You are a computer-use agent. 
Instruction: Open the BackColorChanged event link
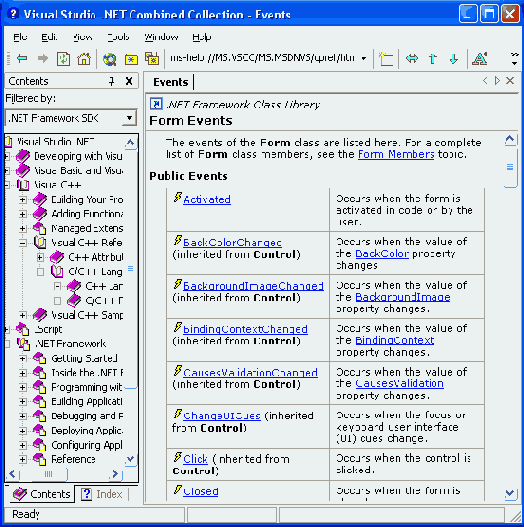(x=232, y=242)
